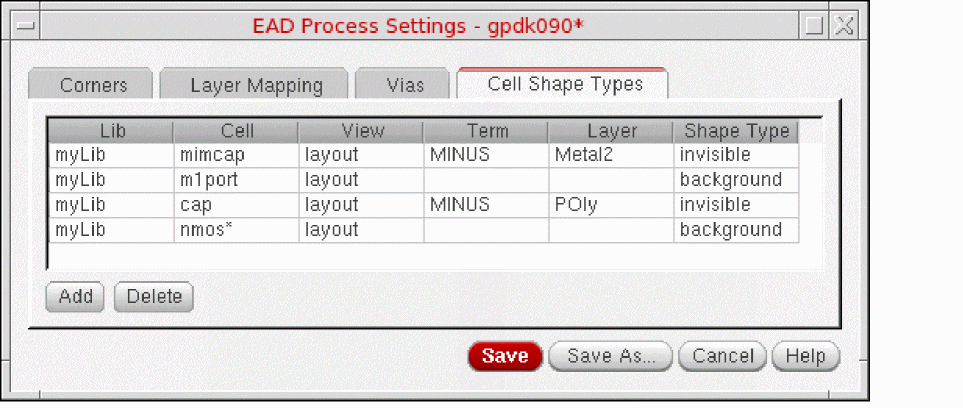Close the EAD Process Settings dialog
Screen dimensions: 963x408
(844, 25)
